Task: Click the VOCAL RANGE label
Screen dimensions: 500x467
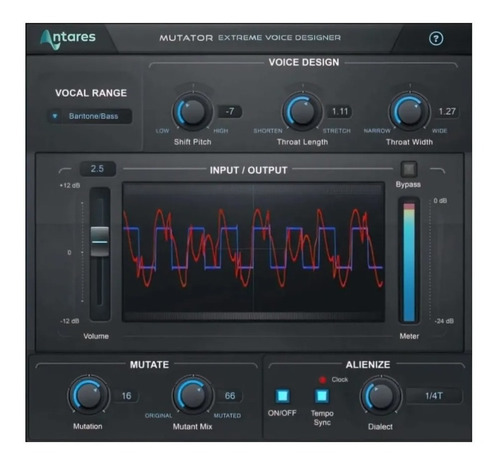Action: 91,93
